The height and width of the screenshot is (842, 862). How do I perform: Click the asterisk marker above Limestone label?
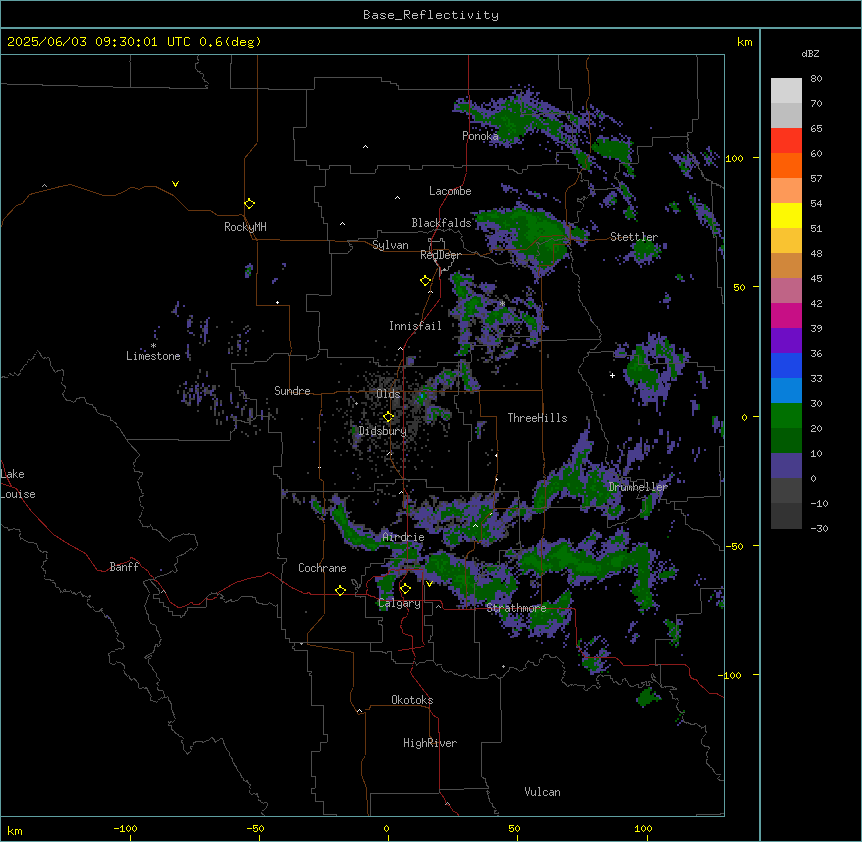(153, 346)
